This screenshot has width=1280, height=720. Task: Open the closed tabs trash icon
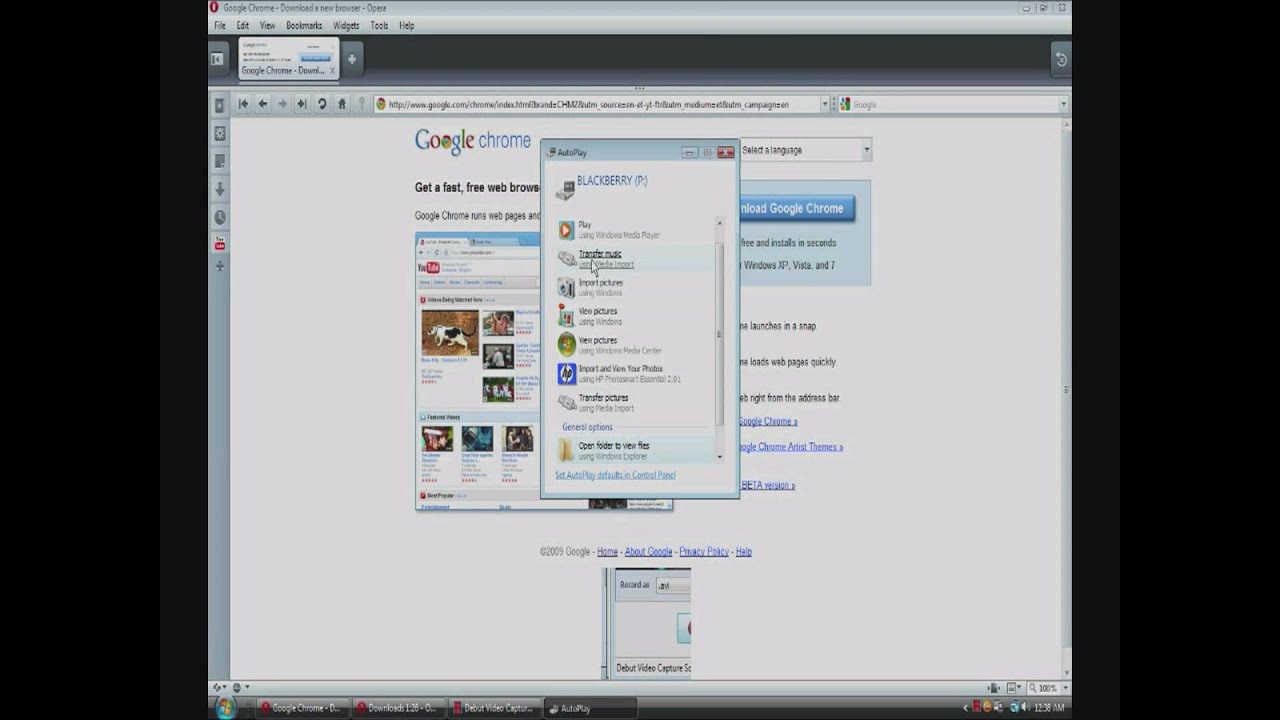pyautogui.click(x=1061, y=60)
